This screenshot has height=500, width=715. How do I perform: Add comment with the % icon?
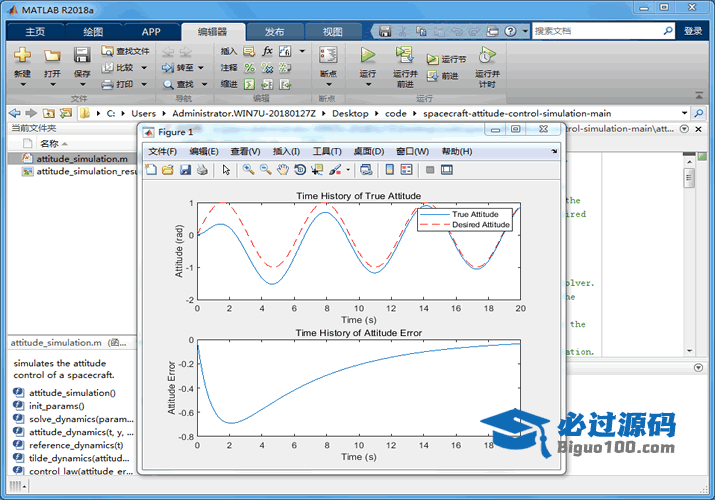(249, 68)
